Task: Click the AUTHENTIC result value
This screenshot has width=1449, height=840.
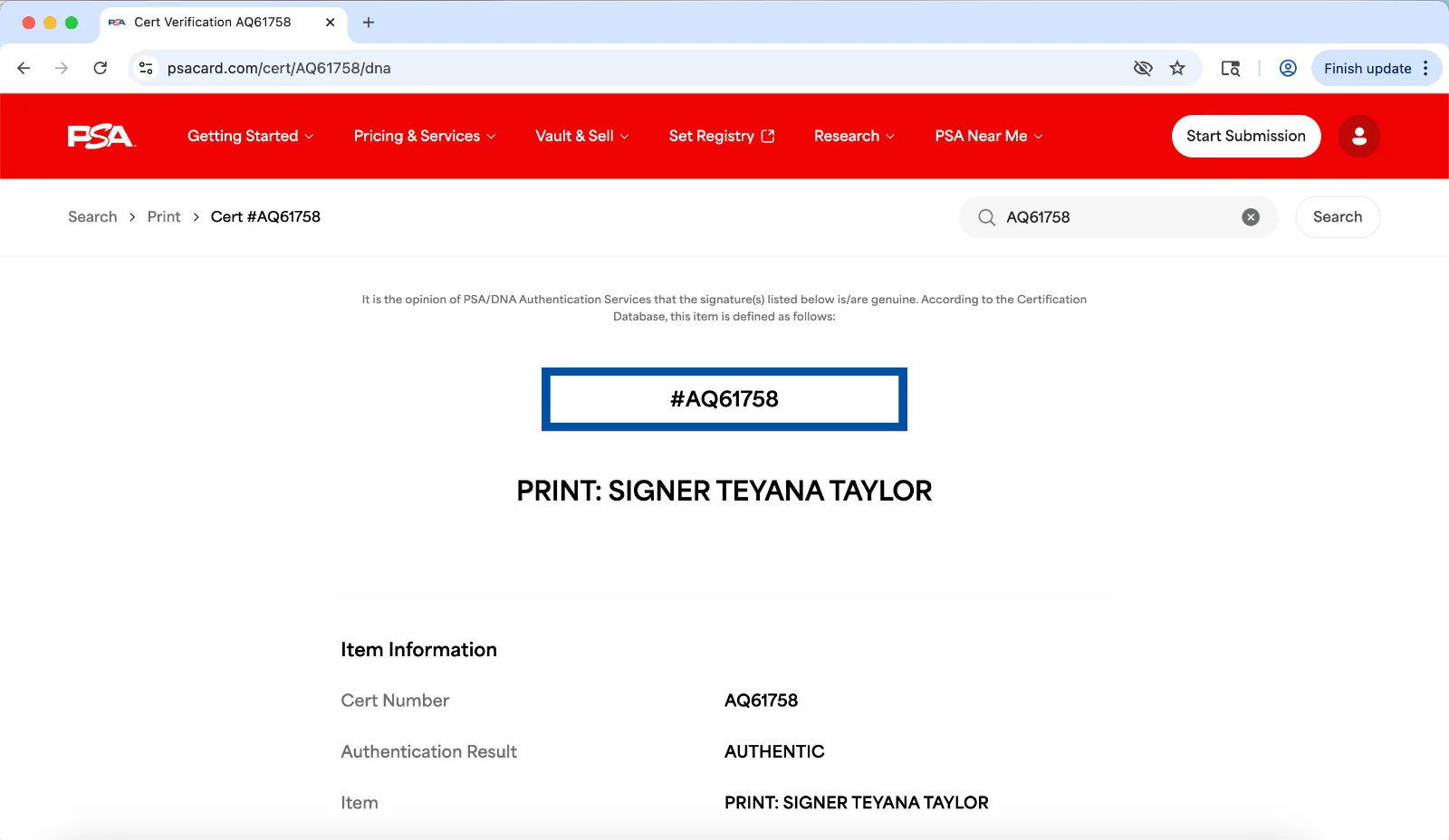Action: [x=774, y=752]
